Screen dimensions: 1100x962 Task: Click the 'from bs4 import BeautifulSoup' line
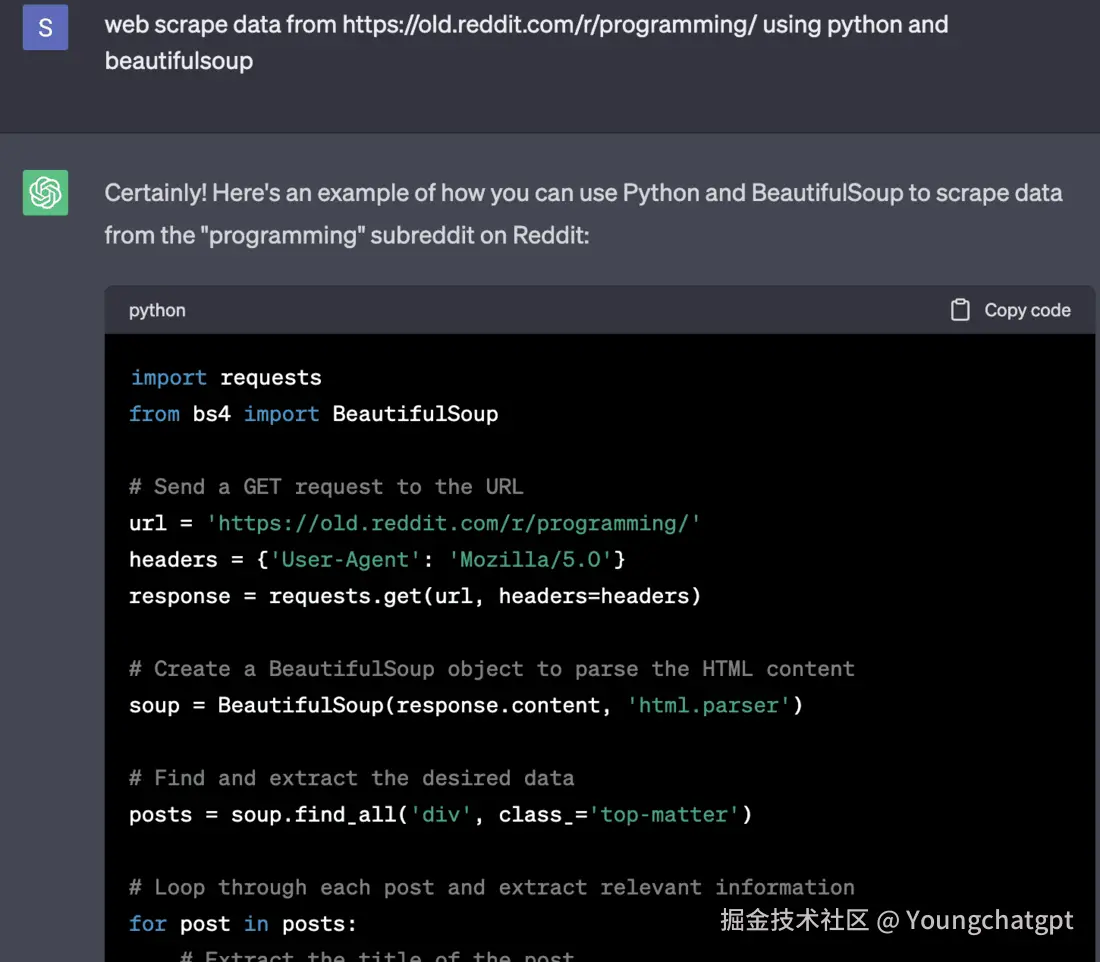click(x=313, y=414)
